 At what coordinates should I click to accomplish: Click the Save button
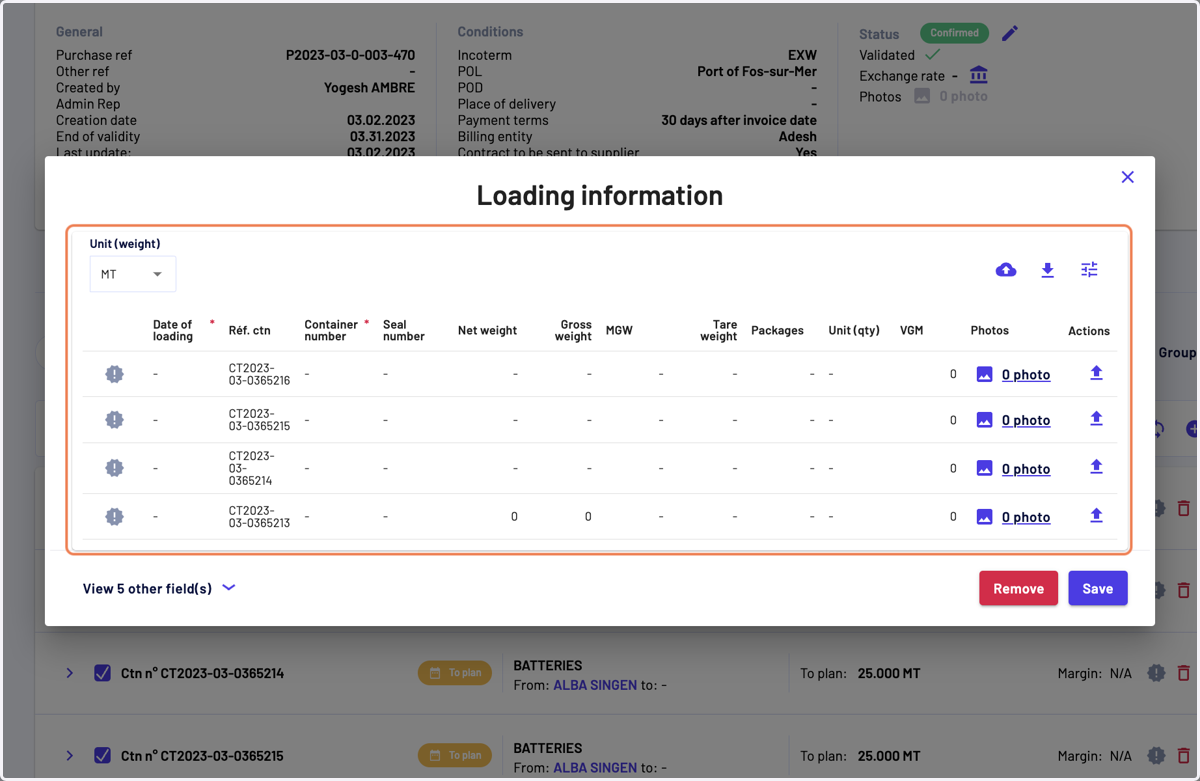coord(1097,588)
